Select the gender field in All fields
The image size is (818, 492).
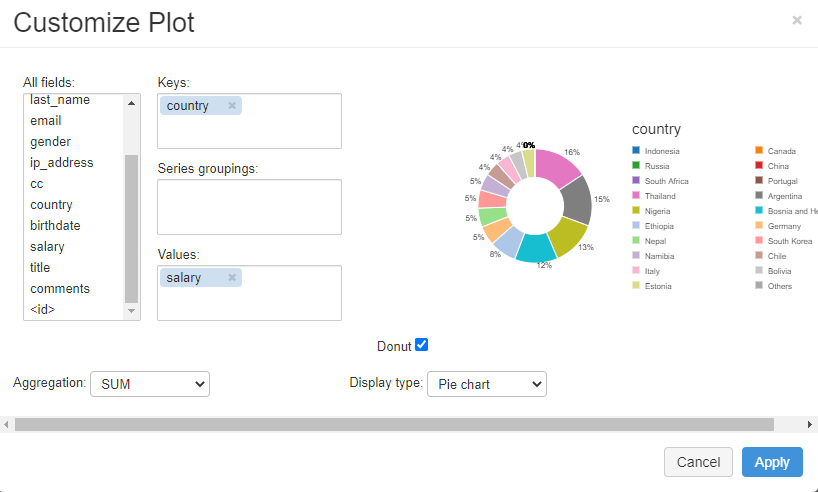click(50, 142)
